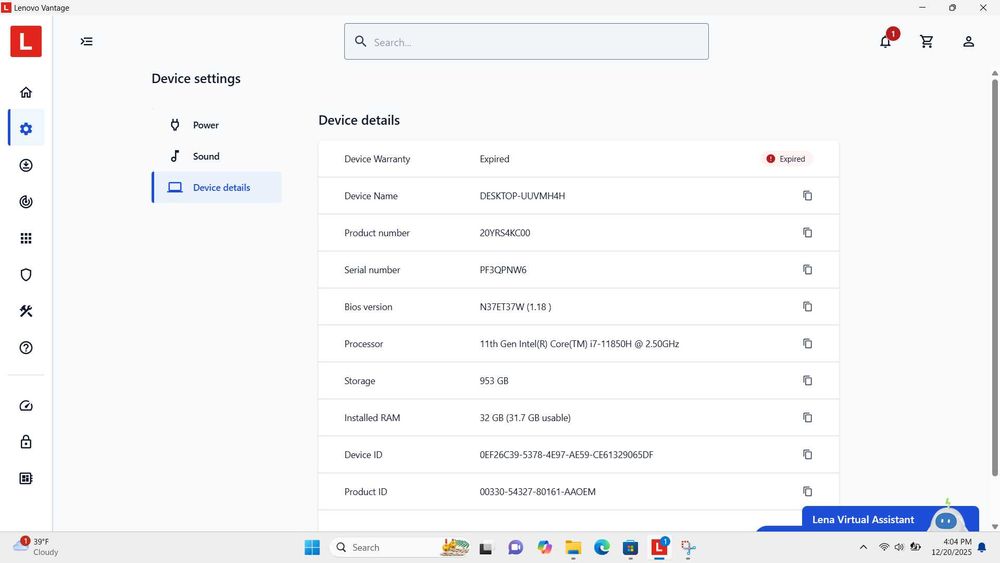This screenshot has width=1000, height=563.
Task: Open Lena Virtual Assistant chat
Action: 890,519
